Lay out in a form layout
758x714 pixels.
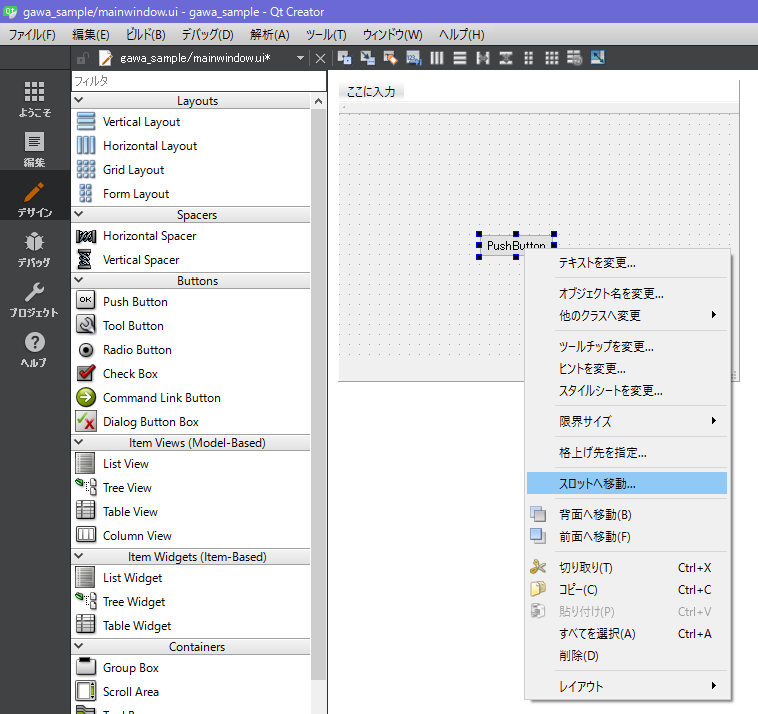[x=529, y=58]
